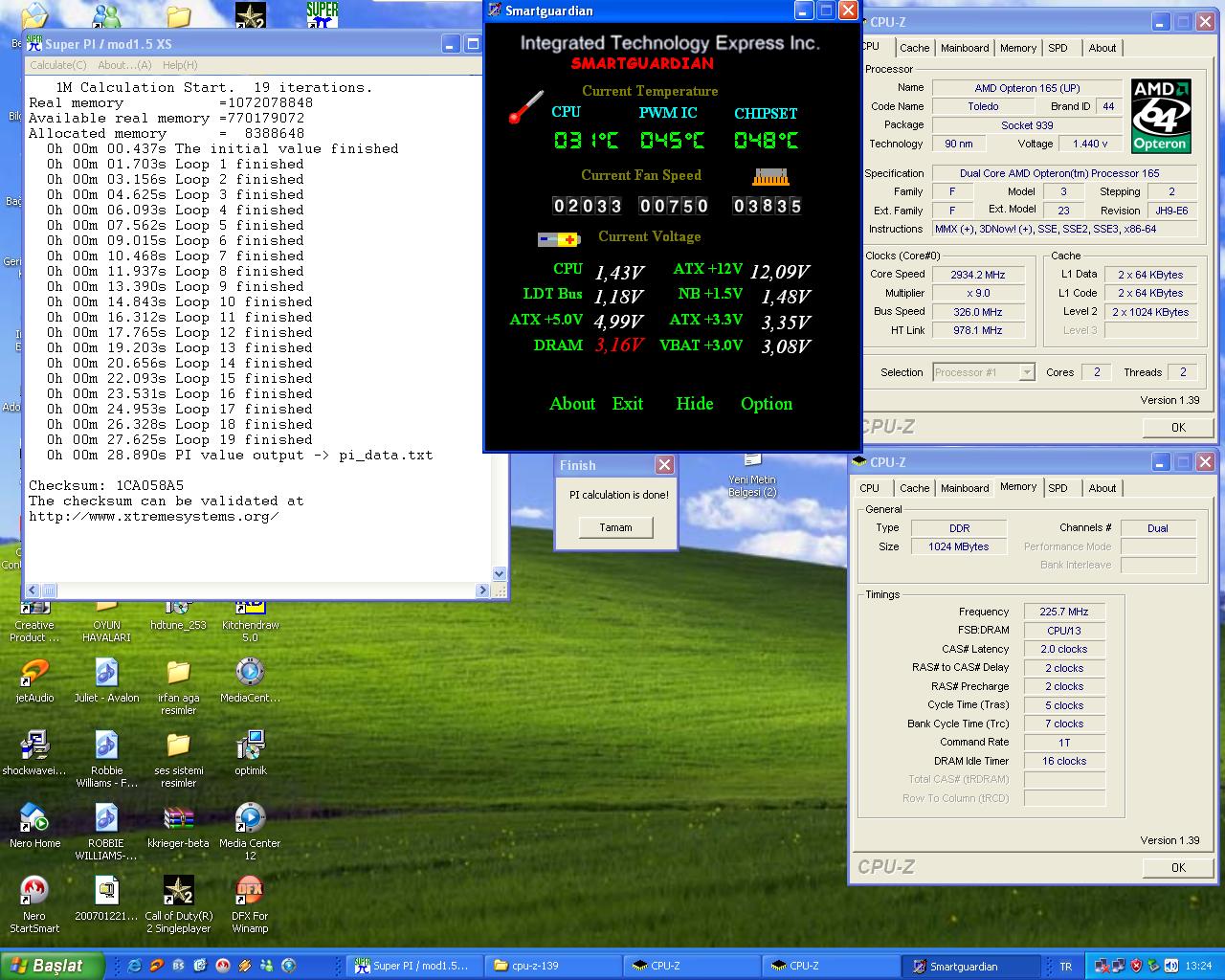
Task: Open the About...(A) menu in Super PI
Action: 124,65
